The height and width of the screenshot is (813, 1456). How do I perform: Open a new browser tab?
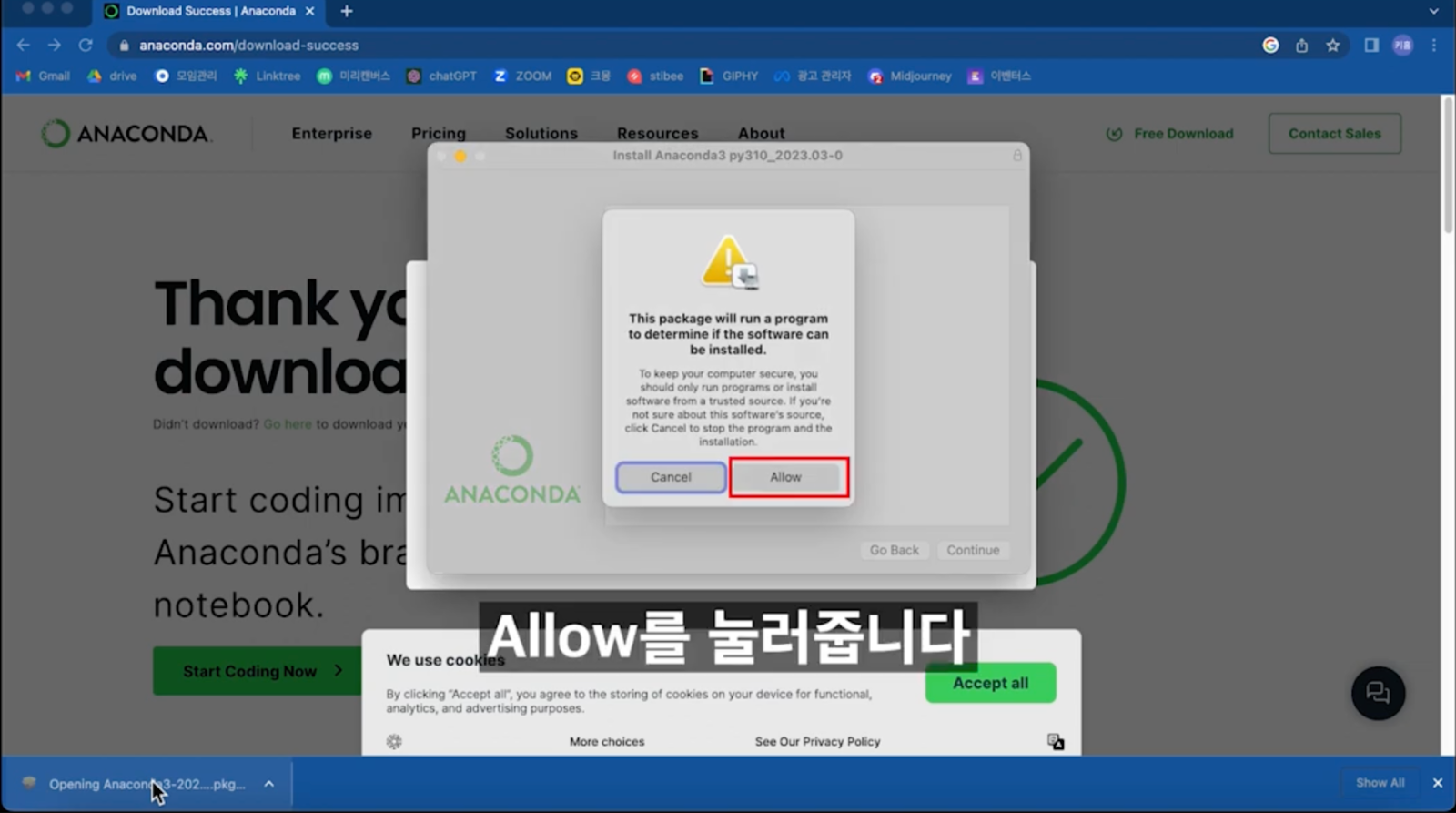click(347, 11)
